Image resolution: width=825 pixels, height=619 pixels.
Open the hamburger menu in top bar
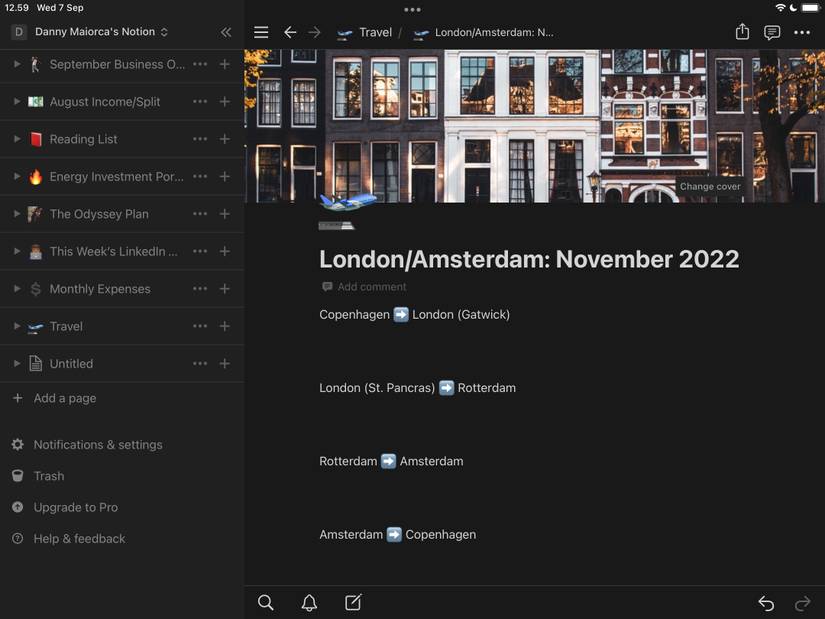pyautogui.click(x=261, y=32)
